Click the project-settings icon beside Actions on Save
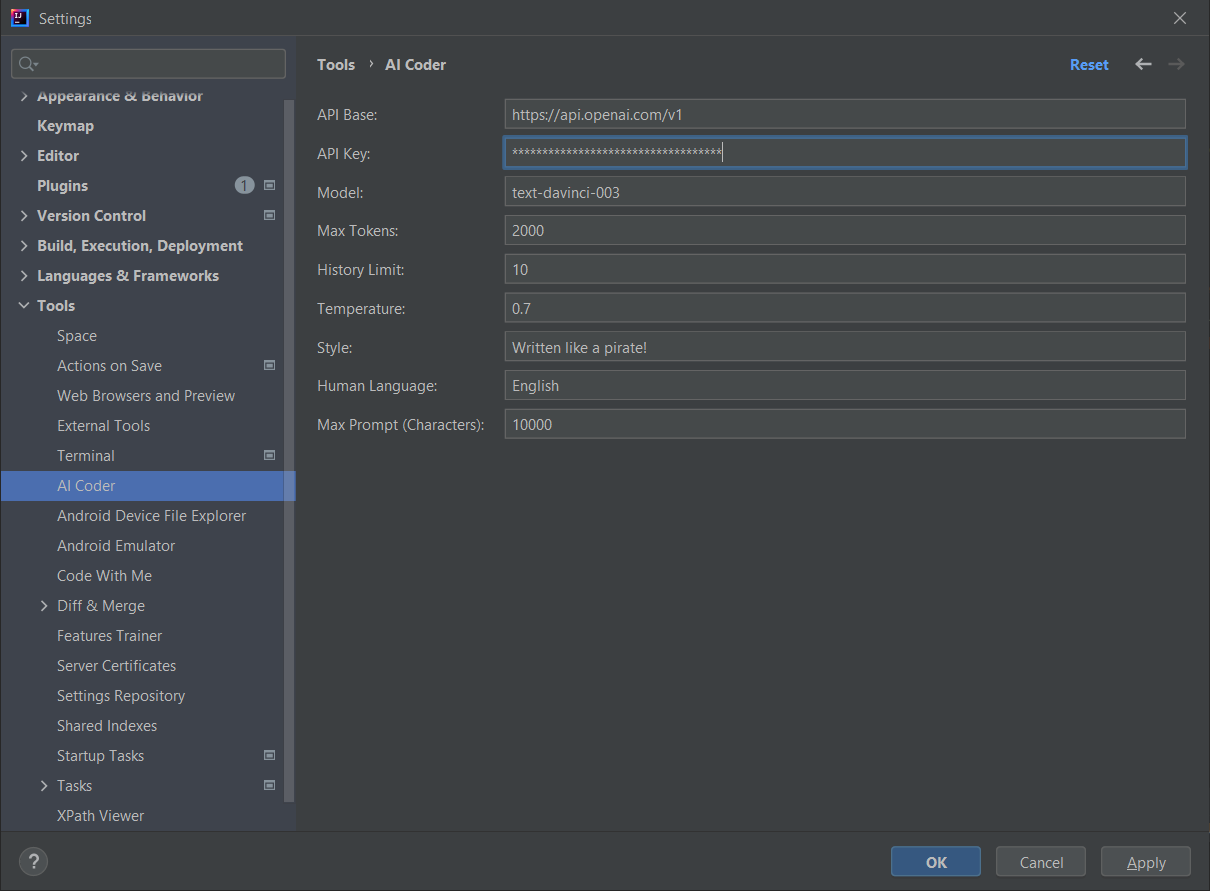Image resolution: width=1210 pixels, height=891 pixels. [x=269, y=366]
